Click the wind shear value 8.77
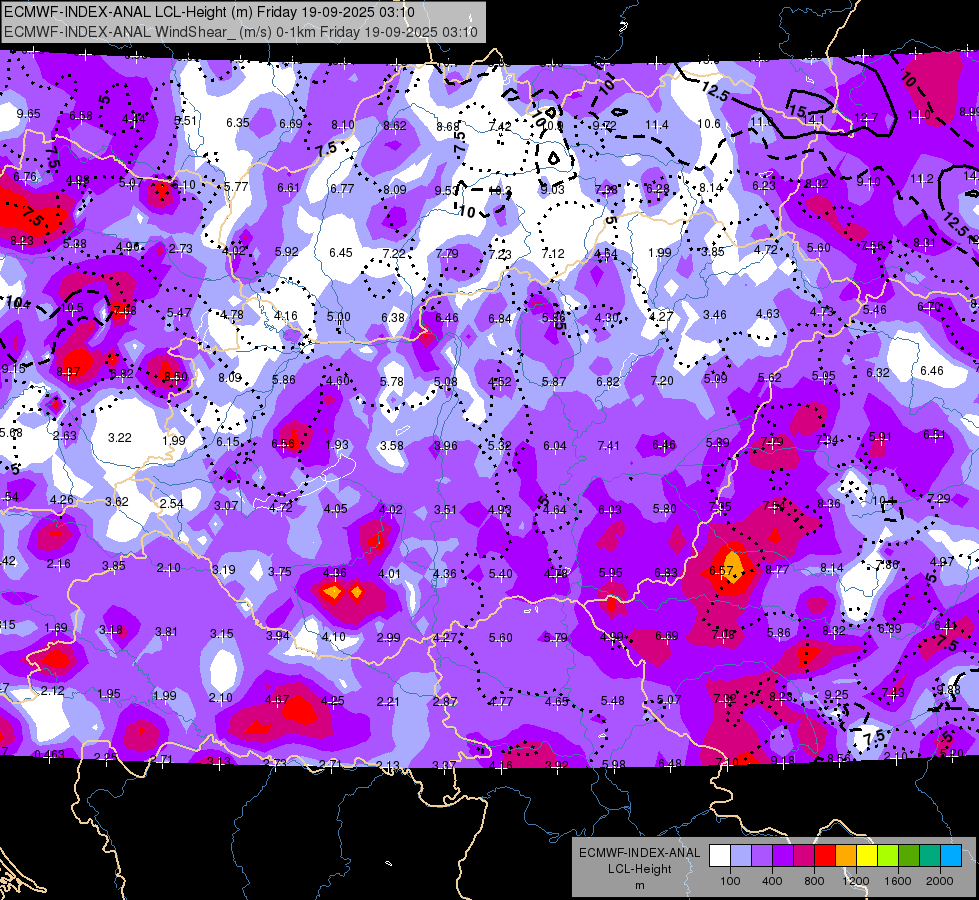The image size is (979, 900). 777,570
